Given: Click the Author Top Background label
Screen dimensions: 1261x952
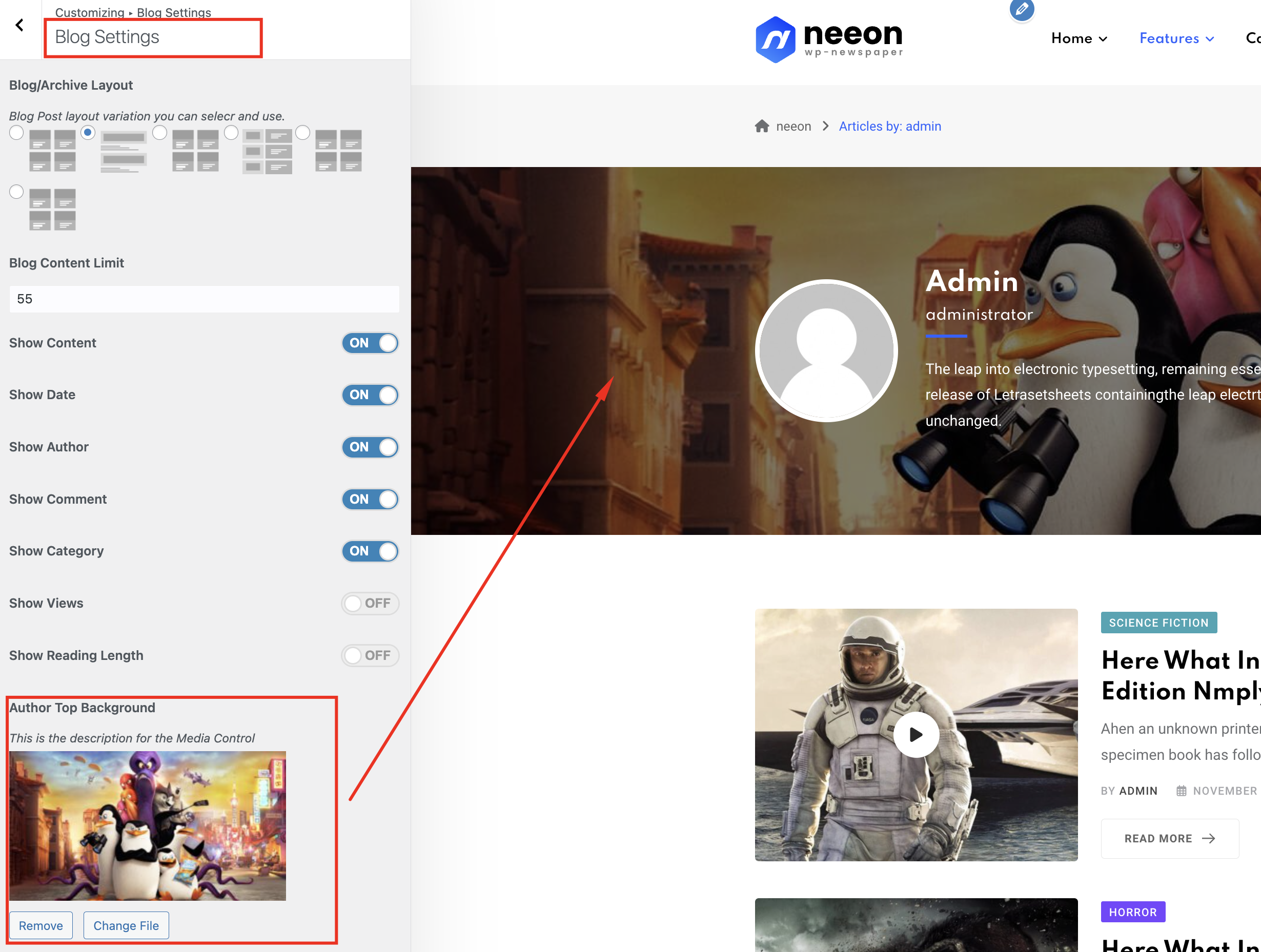Looking at the screenshot, I should (x=82, y=708).
